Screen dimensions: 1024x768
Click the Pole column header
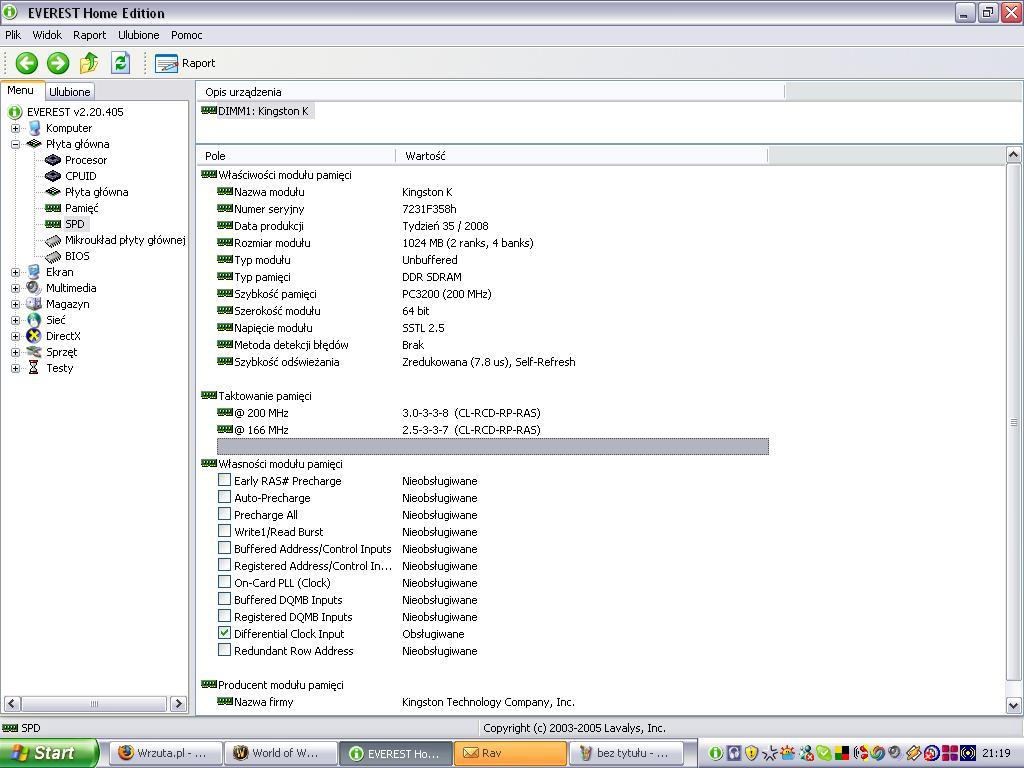point(296,155)
